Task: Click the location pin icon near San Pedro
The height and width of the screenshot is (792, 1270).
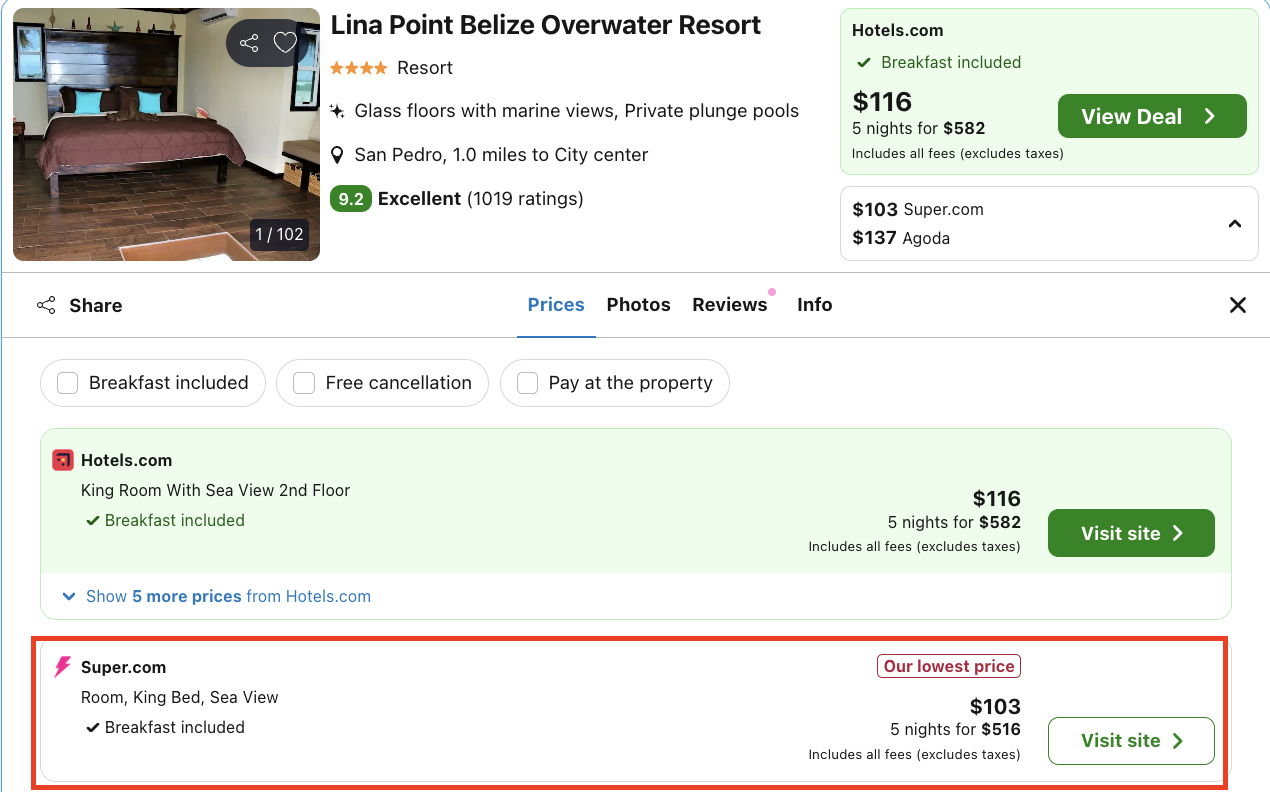Action: 339,155
